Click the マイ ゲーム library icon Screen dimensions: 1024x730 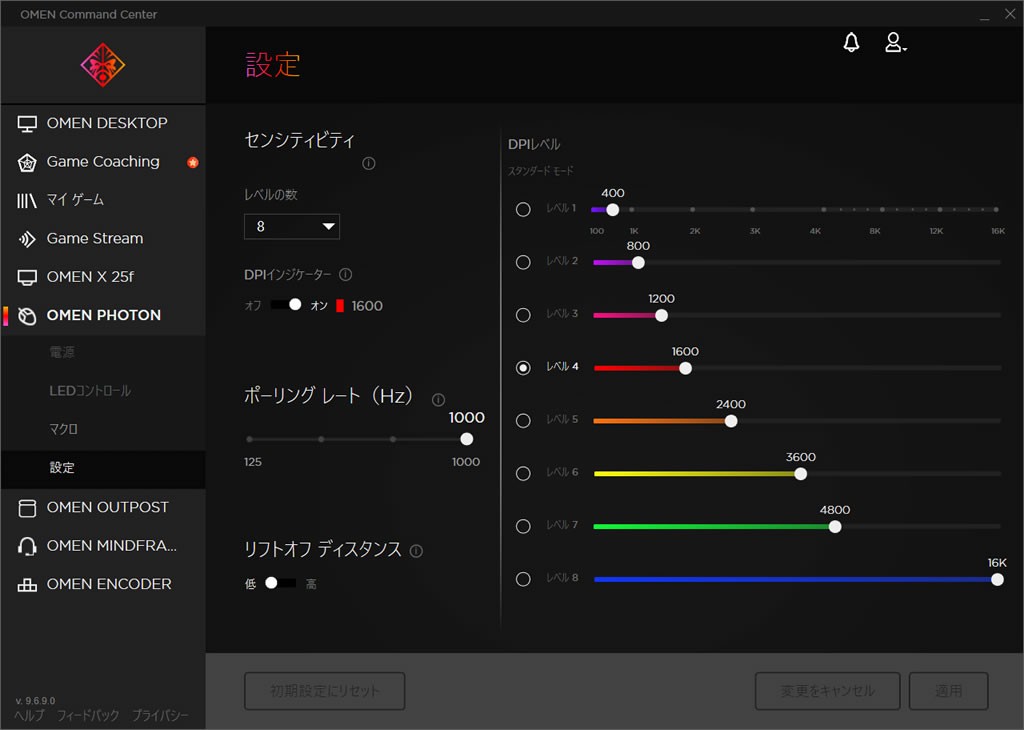click(x=27, y=200)
